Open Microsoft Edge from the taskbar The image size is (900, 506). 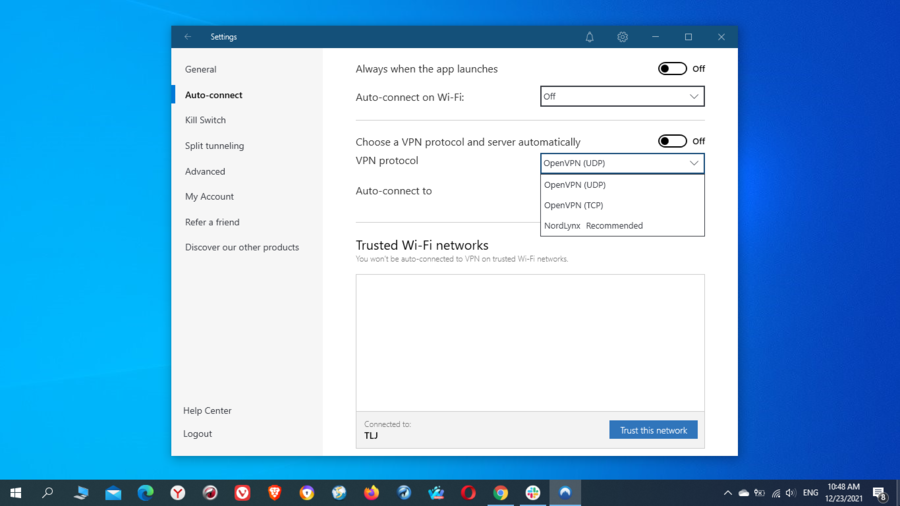(146, 492)
